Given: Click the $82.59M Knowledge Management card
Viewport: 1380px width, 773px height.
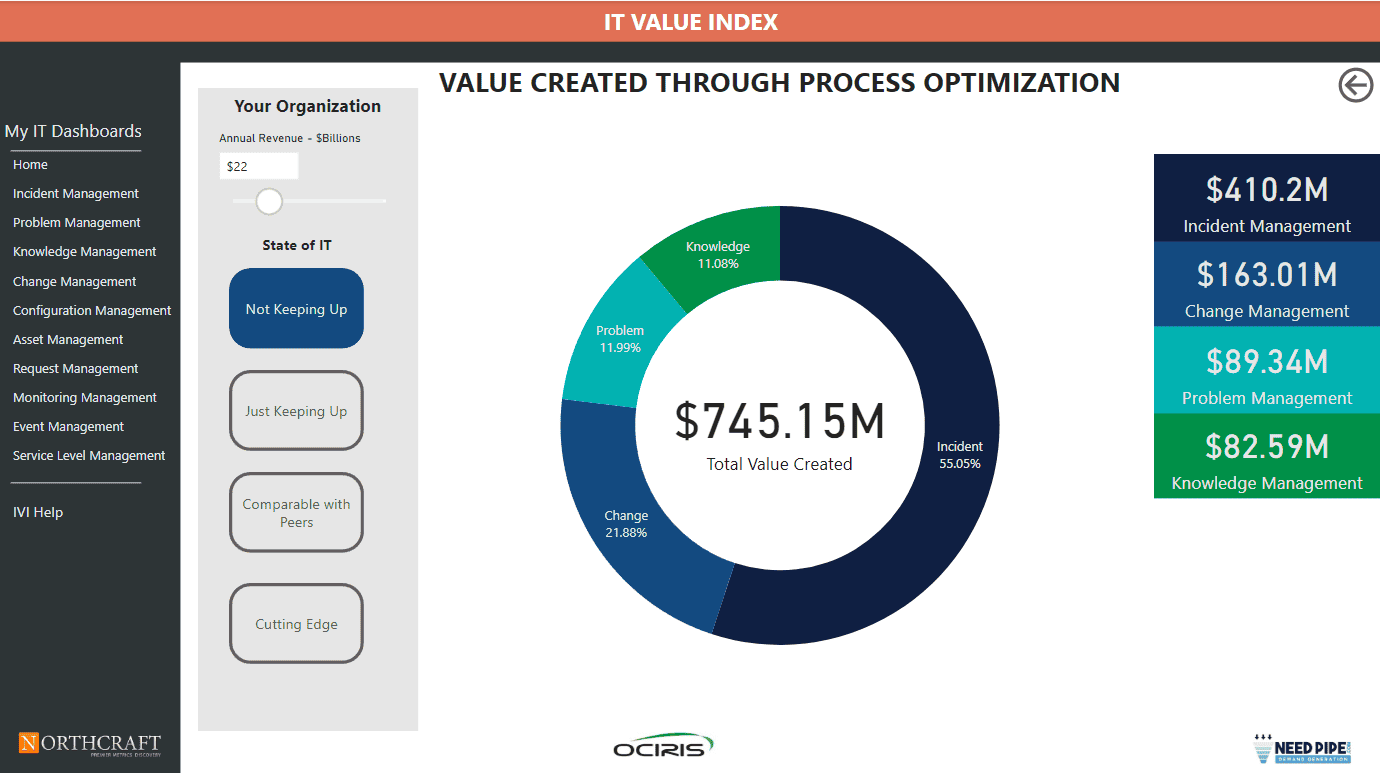Looking at the screenshot, I should pos(1266,456).
